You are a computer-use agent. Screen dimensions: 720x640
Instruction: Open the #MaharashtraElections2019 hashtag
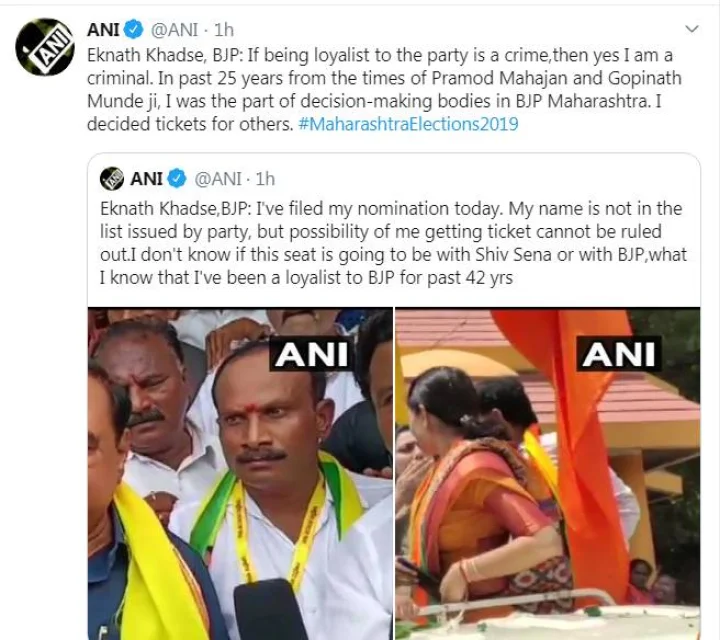pyautogui.click(x=408, y=124)
